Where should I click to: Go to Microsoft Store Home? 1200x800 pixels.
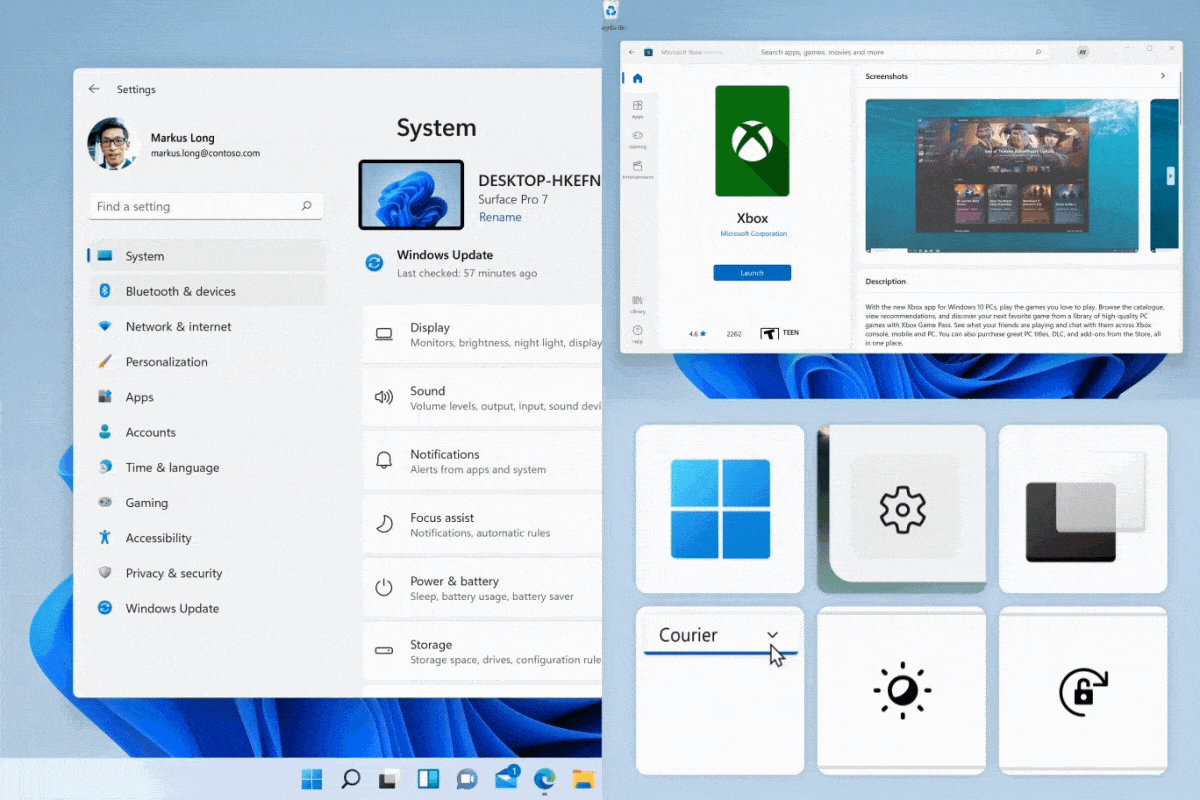639,78
